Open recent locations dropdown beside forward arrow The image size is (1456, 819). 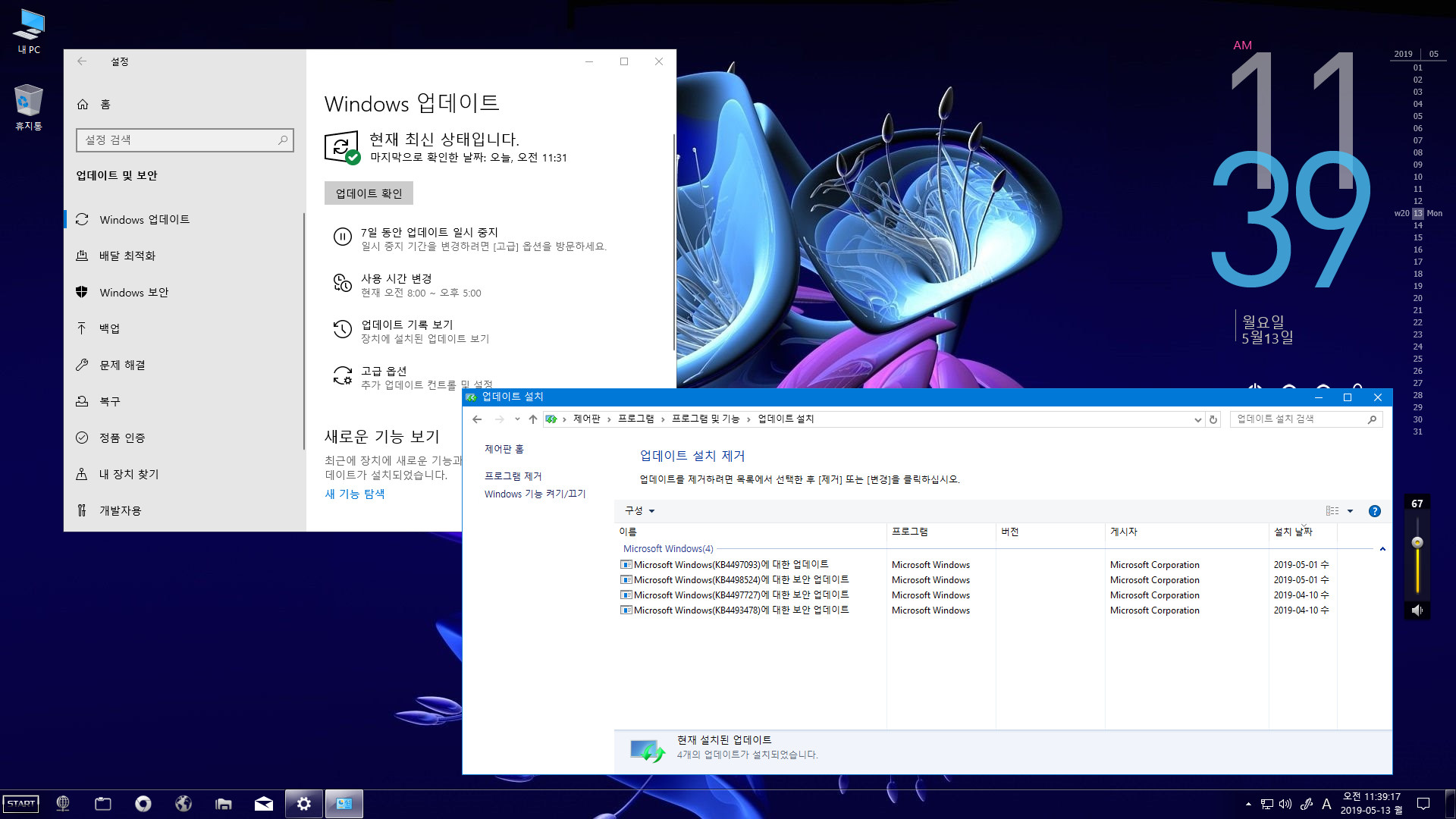517,419
